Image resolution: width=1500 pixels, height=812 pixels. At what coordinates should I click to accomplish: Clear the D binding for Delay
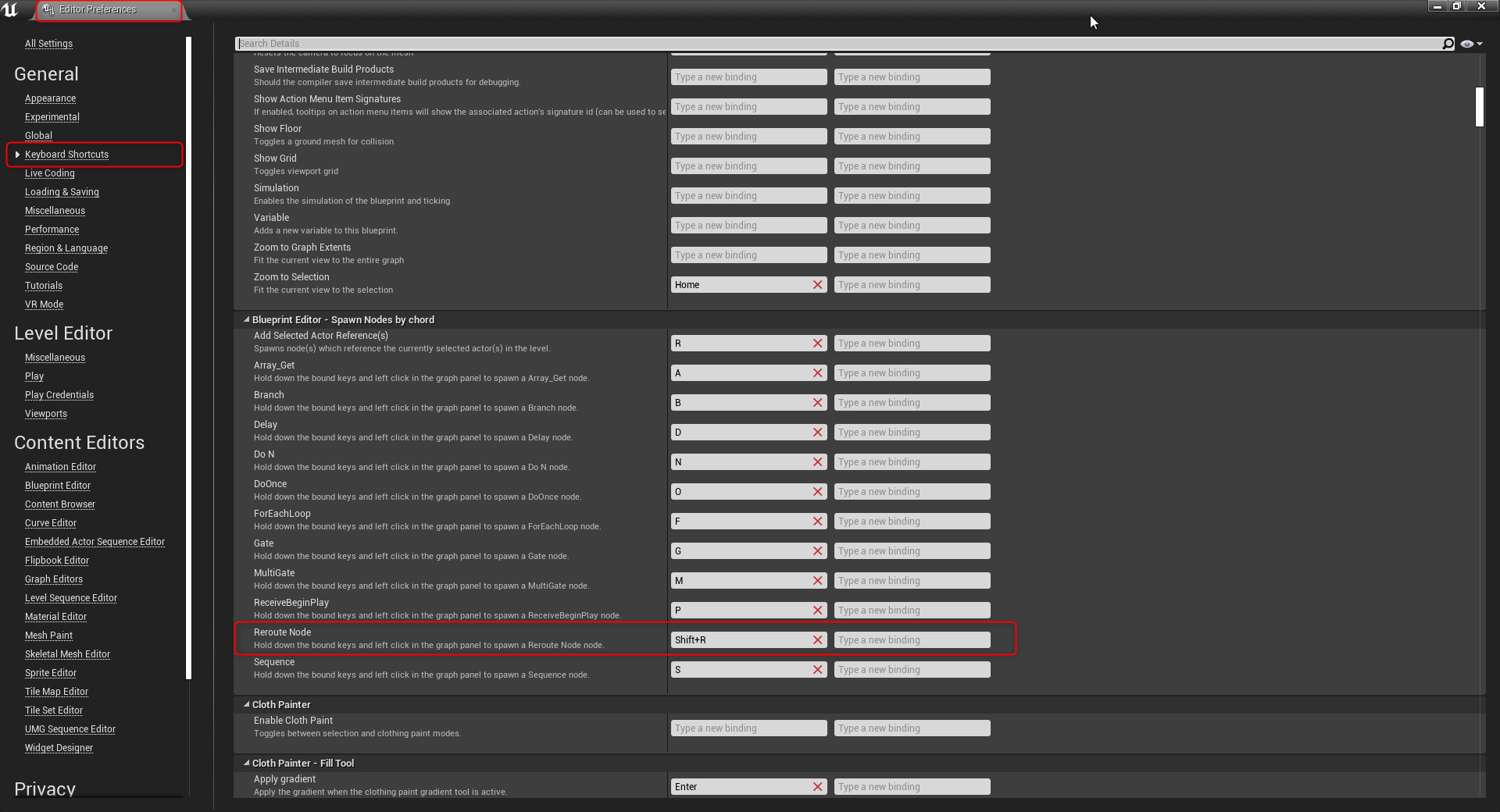click(x=817, y=433)
